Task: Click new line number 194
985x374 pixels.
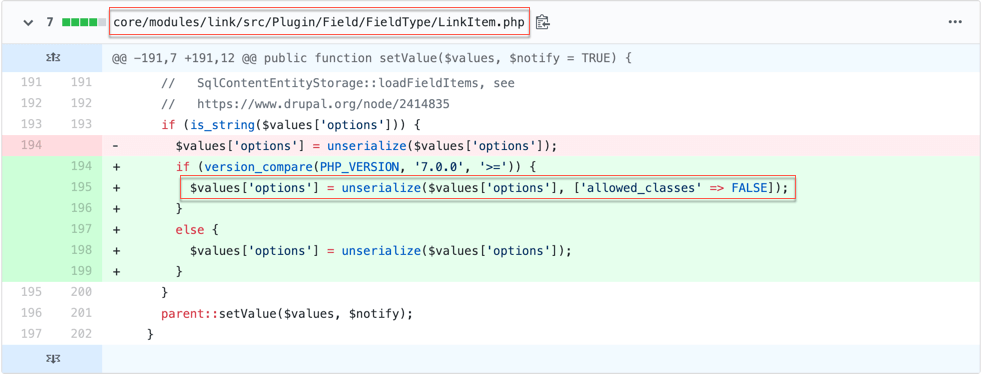Action: click(x=81, y=166)
